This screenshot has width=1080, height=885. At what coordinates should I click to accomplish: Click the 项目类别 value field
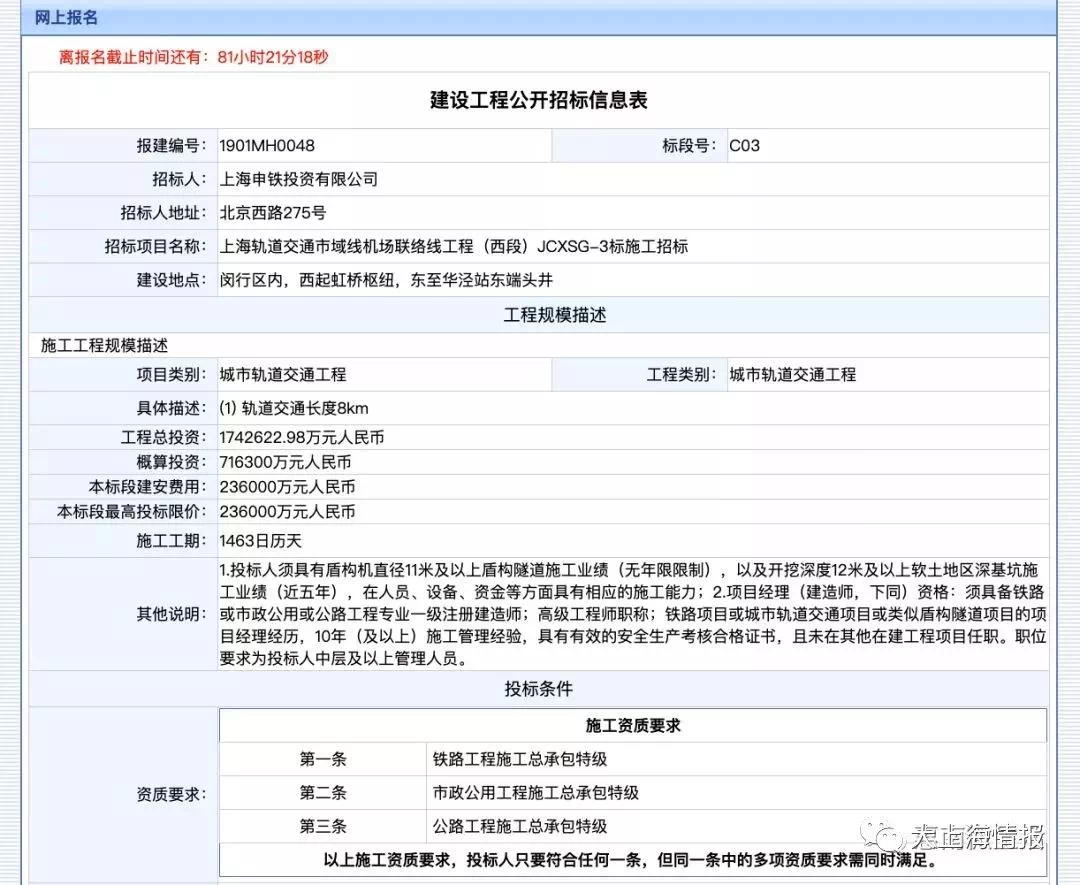point(283,374)
